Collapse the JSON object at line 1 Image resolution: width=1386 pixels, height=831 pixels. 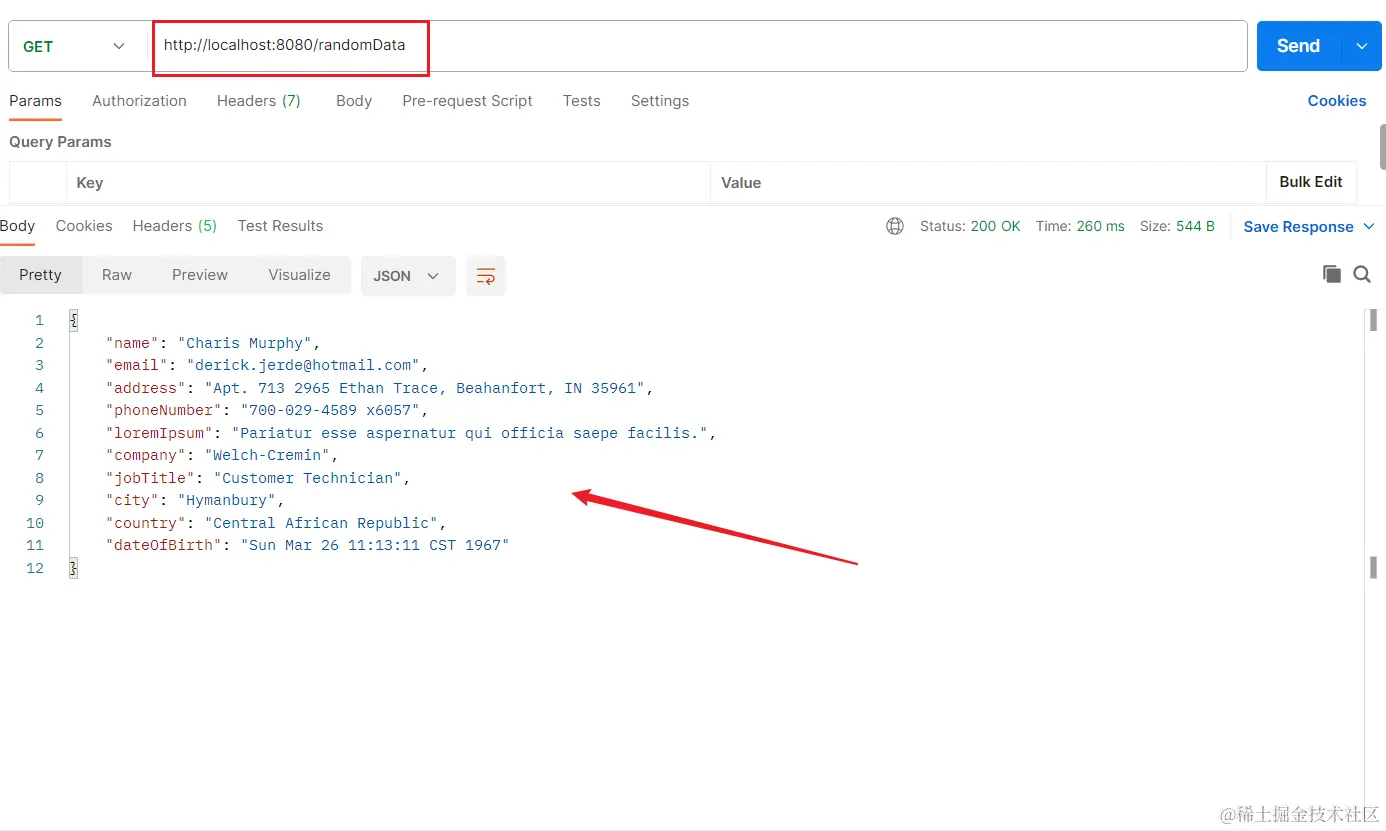coord(73,320)
